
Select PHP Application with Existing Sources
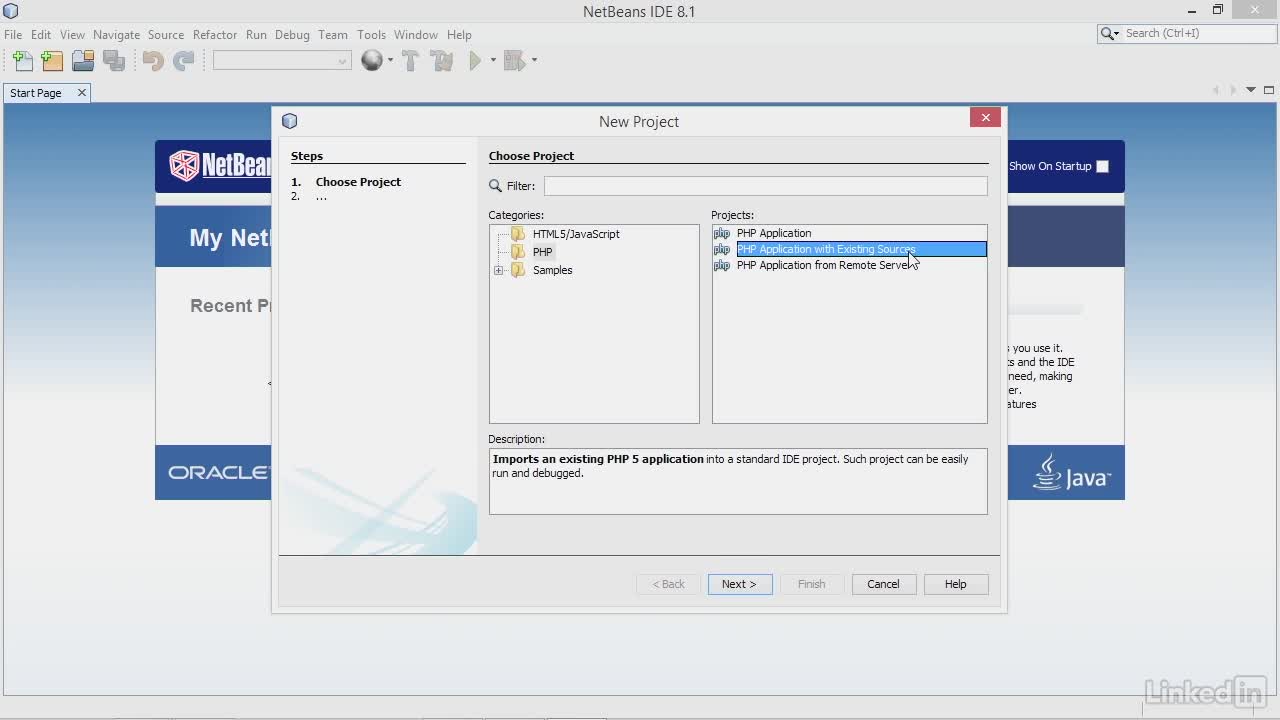click(861, 249)
